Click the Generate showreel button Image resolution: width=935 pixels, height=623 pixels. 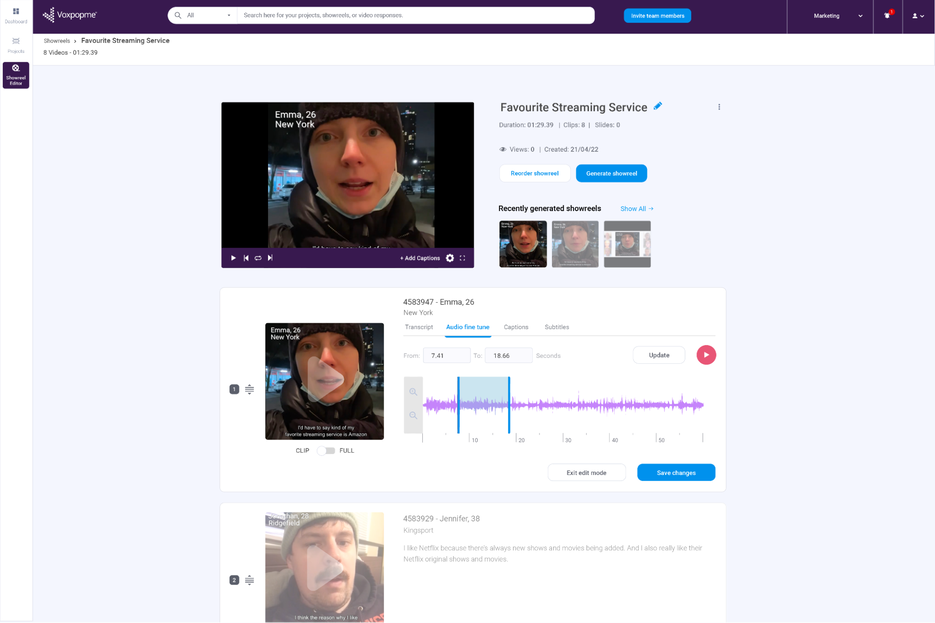[611, 173]
